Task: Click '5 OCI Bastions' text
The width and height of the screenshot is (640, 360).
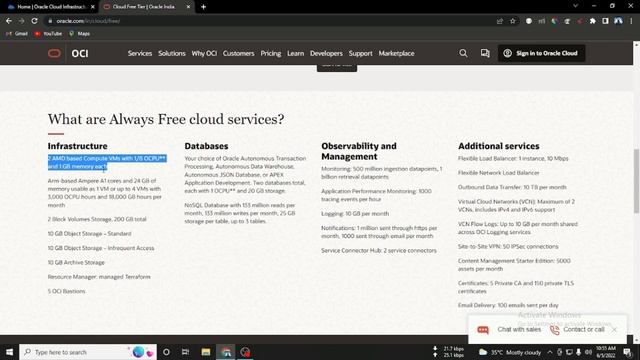Action: click(67, 291)
